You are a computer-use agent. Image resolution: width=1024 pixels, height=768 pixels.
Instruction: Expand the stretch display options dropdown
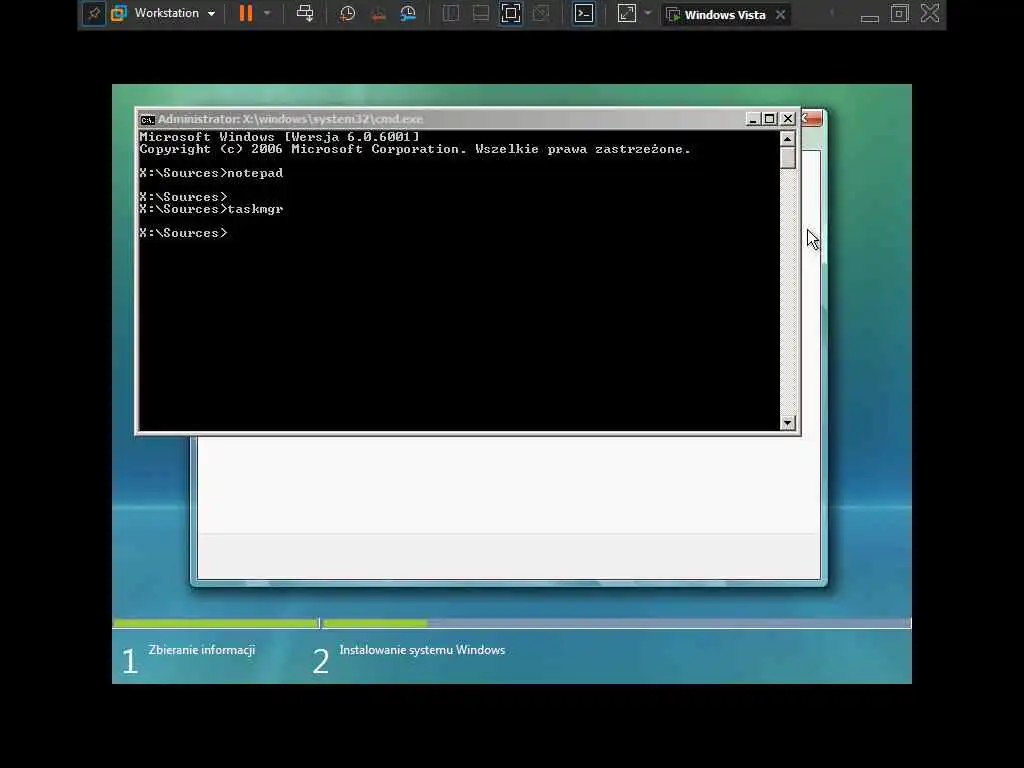point(648,13)
